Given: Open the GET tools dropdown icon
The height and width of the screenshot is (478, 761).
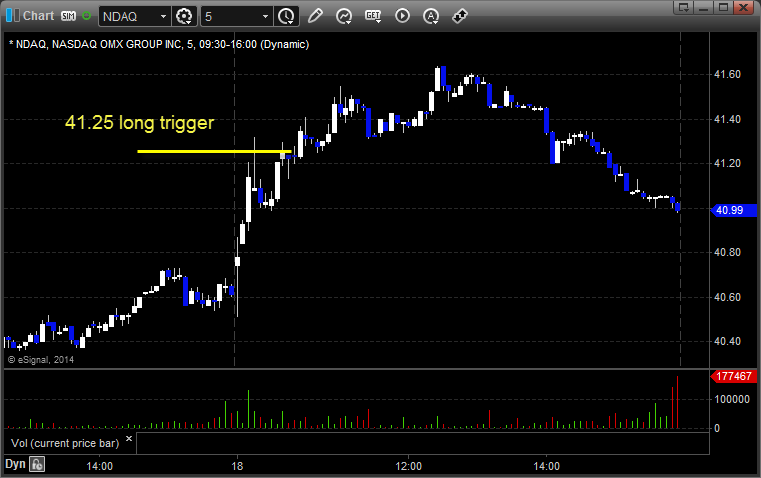Looking at the screenshot, I should [373, 16].
